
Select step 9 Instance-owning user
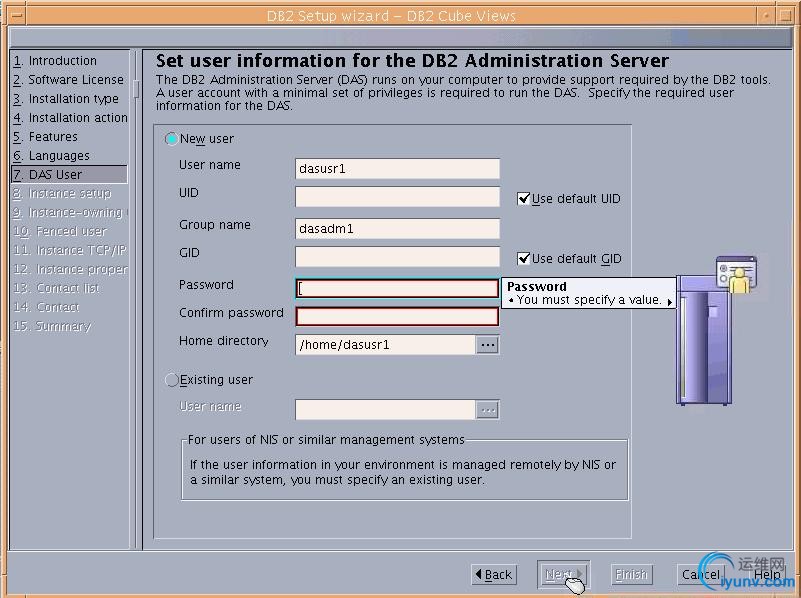click(x=70, y=212)
